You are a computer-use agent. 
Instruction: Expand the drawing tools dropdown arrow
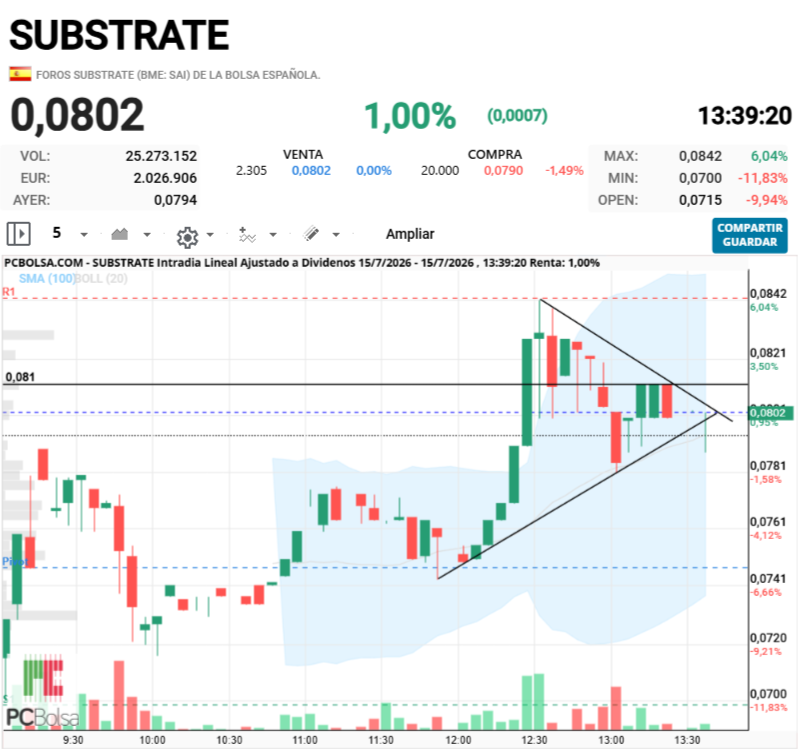(336, 235)
